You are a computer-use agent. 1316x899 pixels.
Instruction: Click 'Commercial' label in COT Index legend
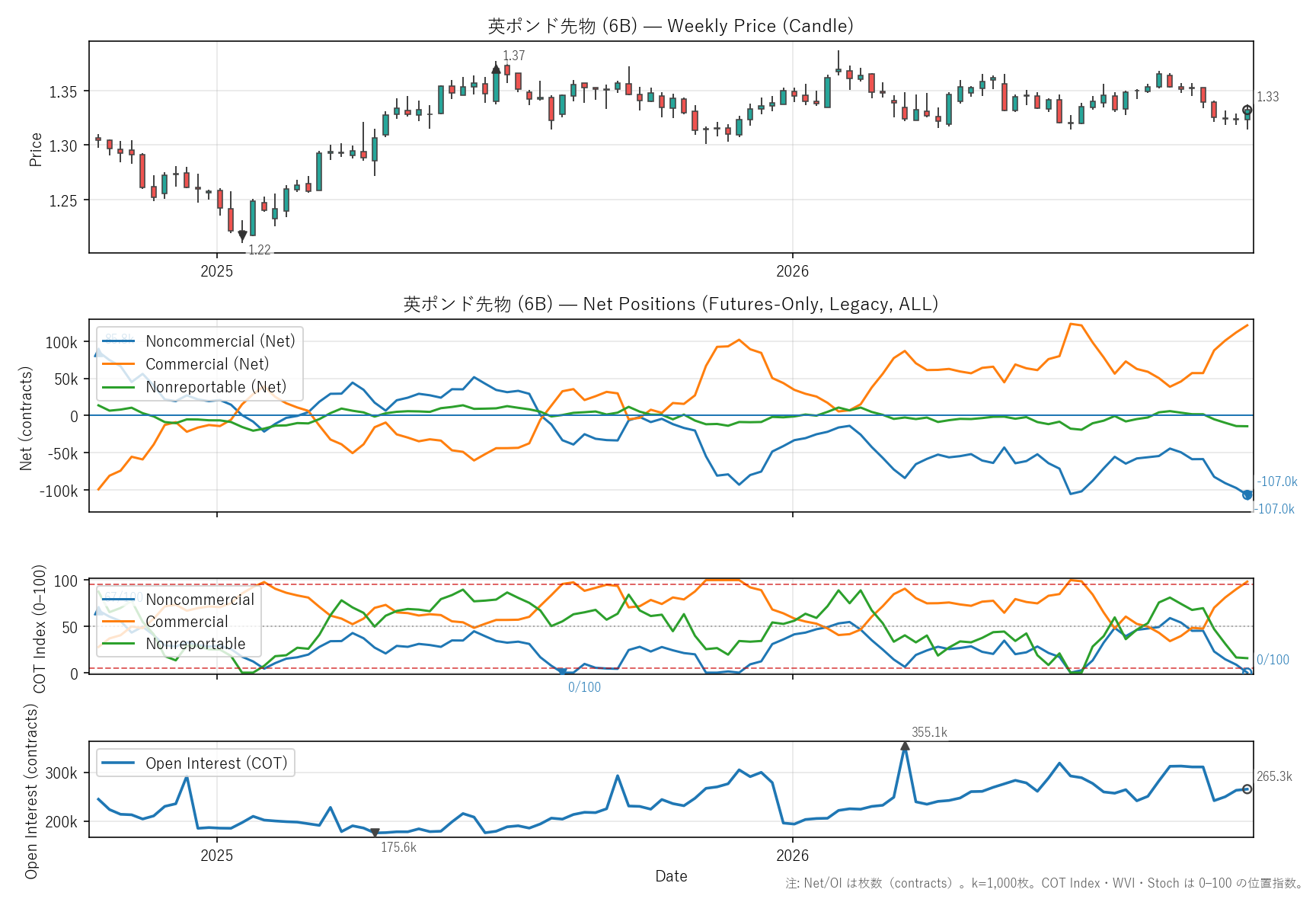(187, 622)
